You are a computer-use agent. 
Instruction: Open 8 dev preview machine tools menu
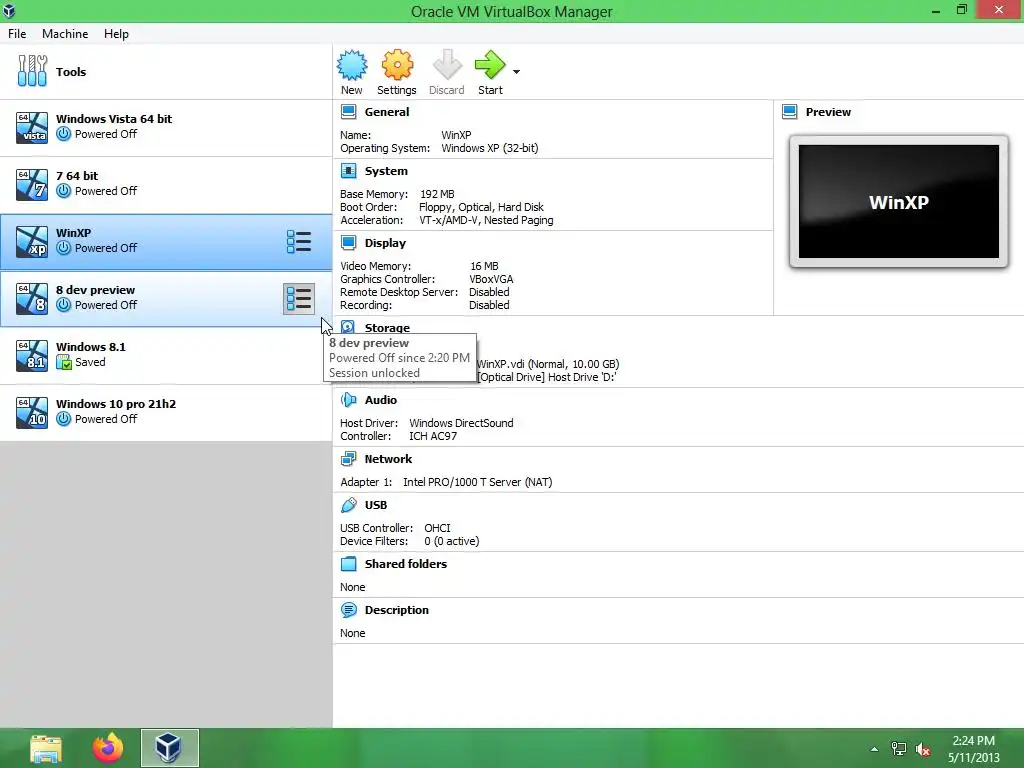pyautogui.click(x=299, y=298)
